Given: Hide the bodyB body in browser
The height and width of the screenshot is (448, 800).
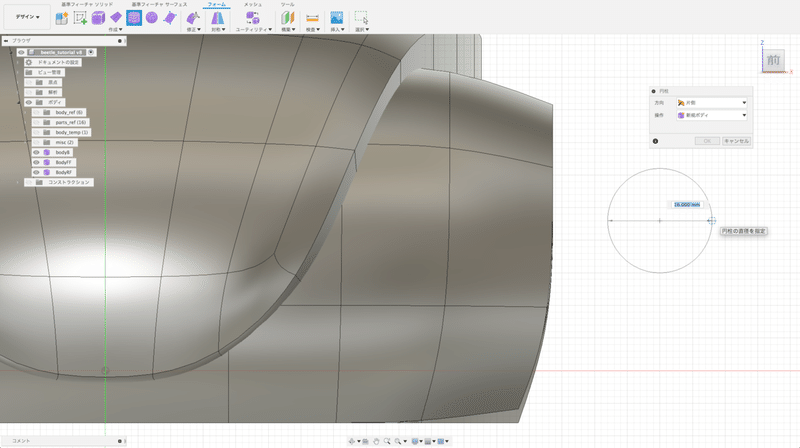Looking at the screenshot, I should 36,152.
